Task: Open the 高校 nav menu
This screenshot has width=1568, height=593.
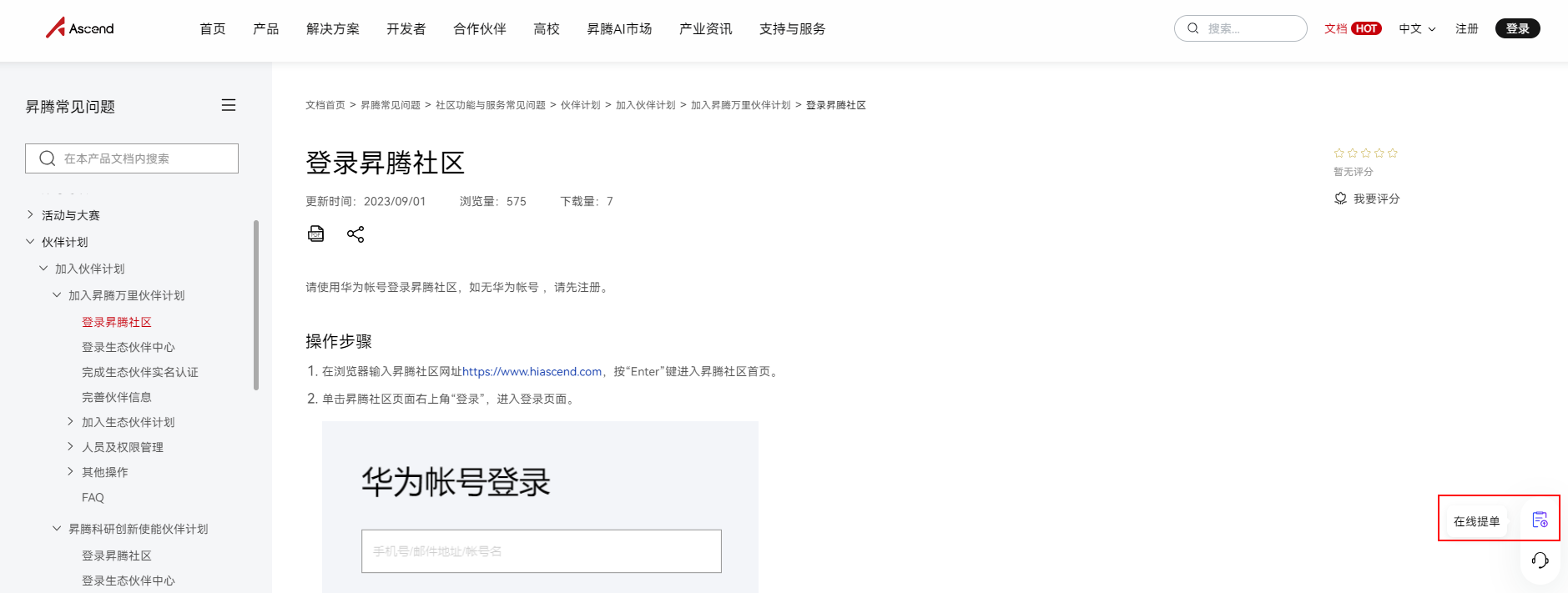Action: (547, 28)
